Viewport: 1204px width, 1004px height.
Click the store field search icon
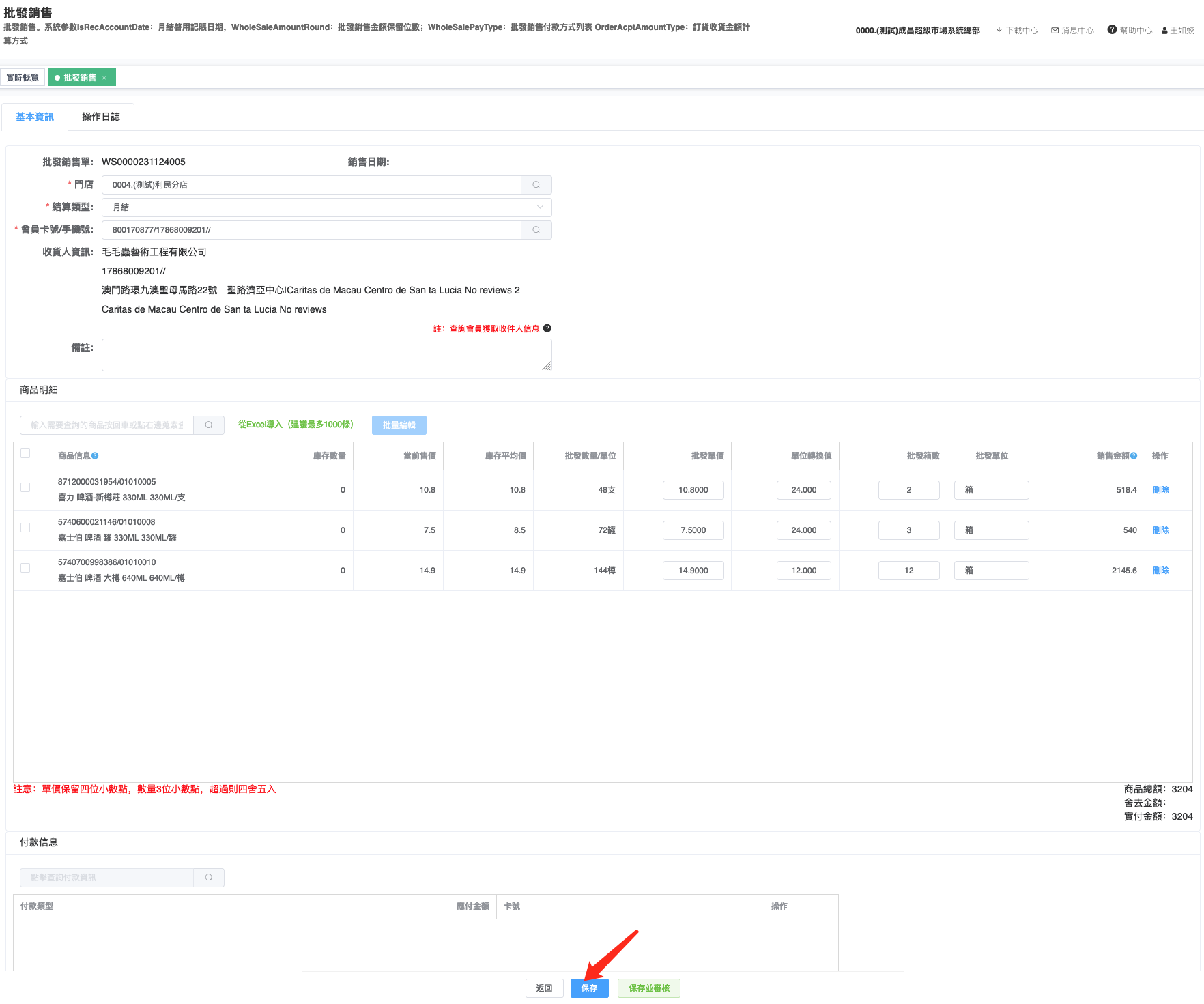pyautogui.click(x=536, y=185)
